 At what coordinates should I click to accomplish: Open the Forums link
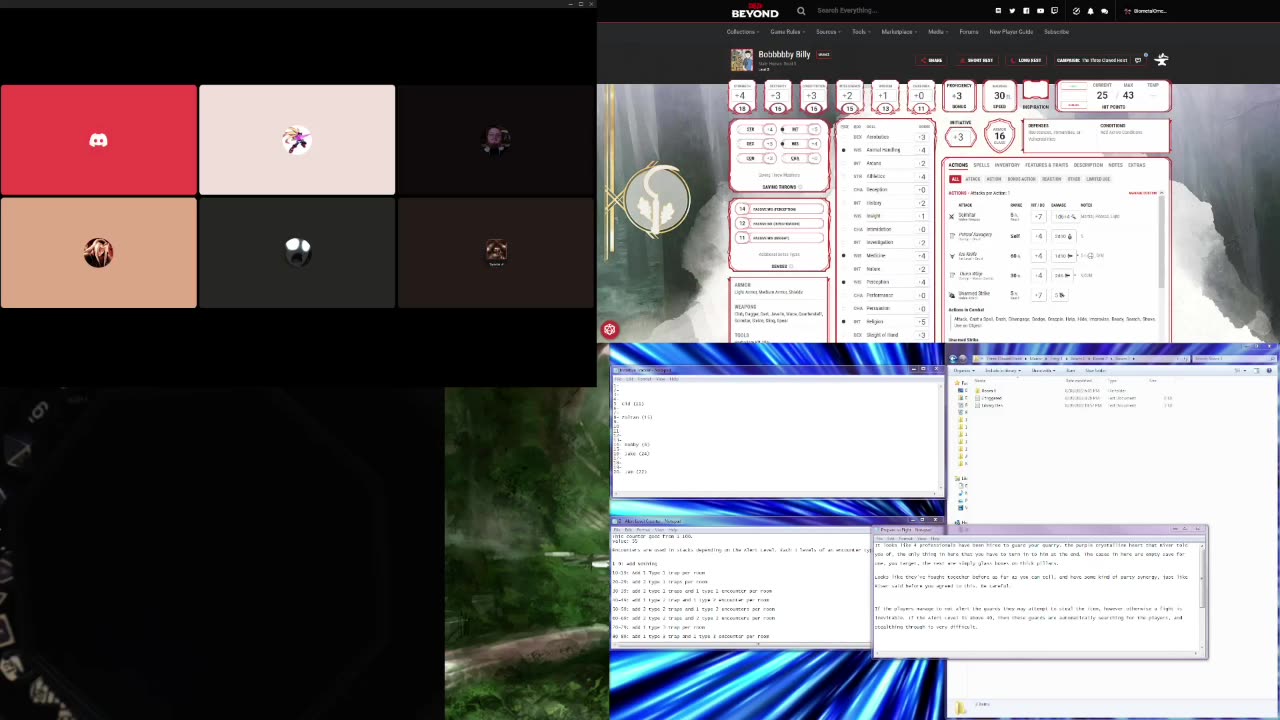969,32
